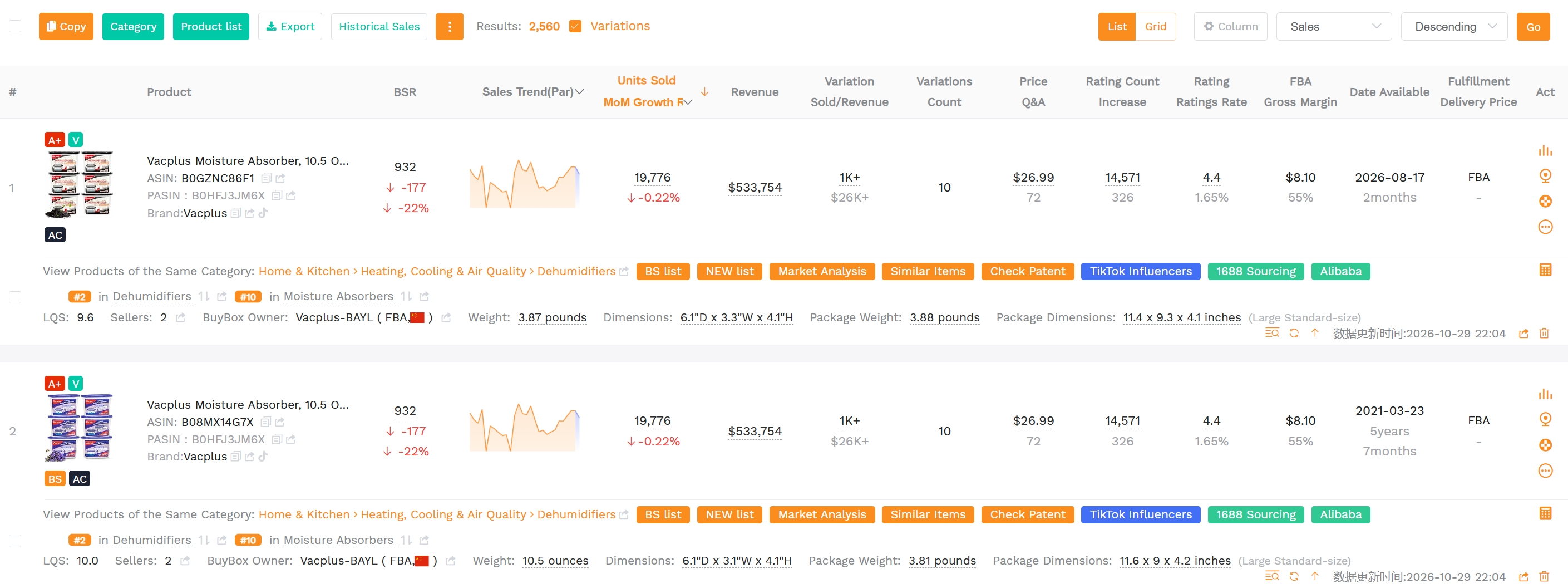Viewport: 1568px width, 588px height.
Task: Copy ASIN B0GZNC86F1 icon
Action: pyautogui.click(x=266, y=178)
